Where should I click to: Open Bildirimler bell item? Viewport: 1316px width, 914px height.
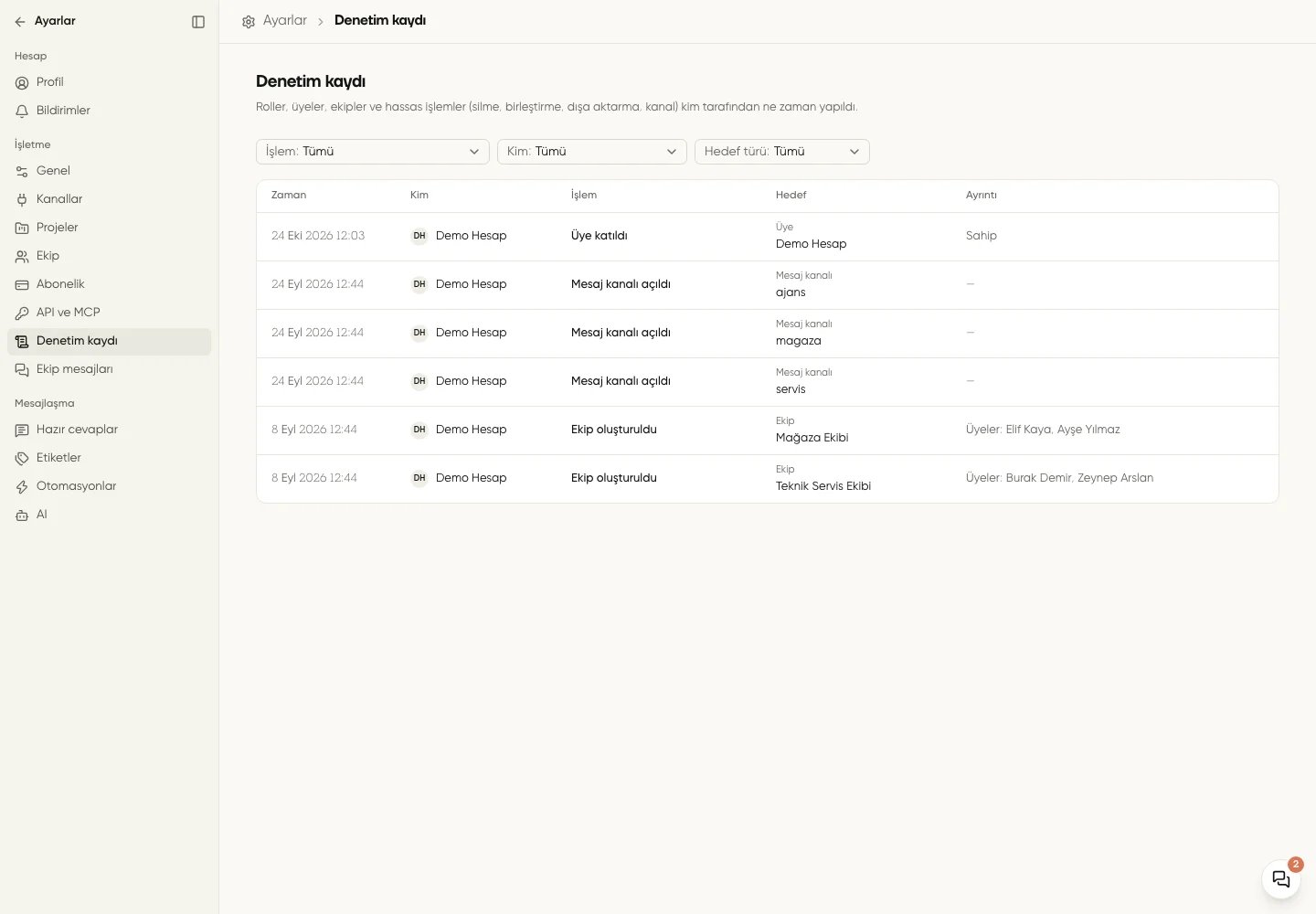pos(109,111)
